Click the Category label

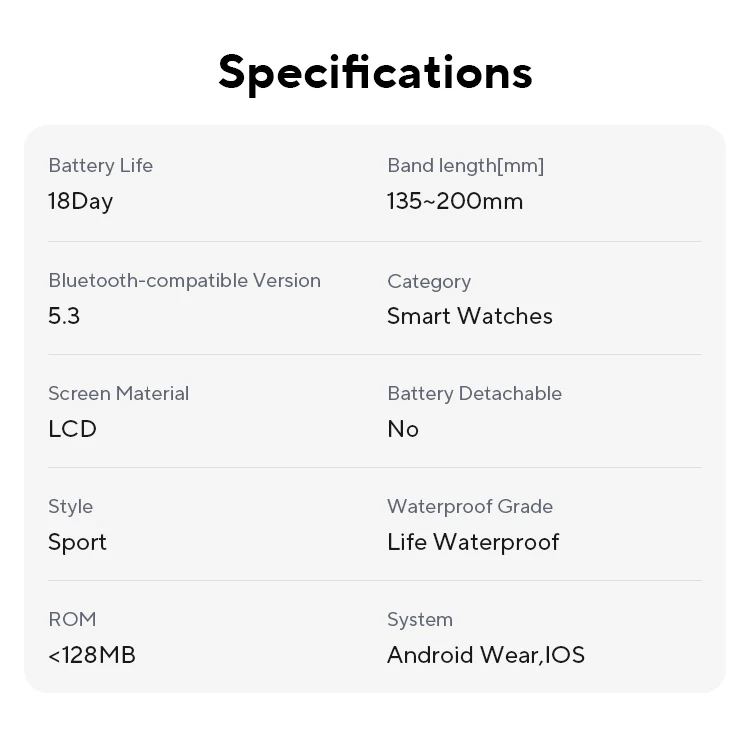point(429,282)
